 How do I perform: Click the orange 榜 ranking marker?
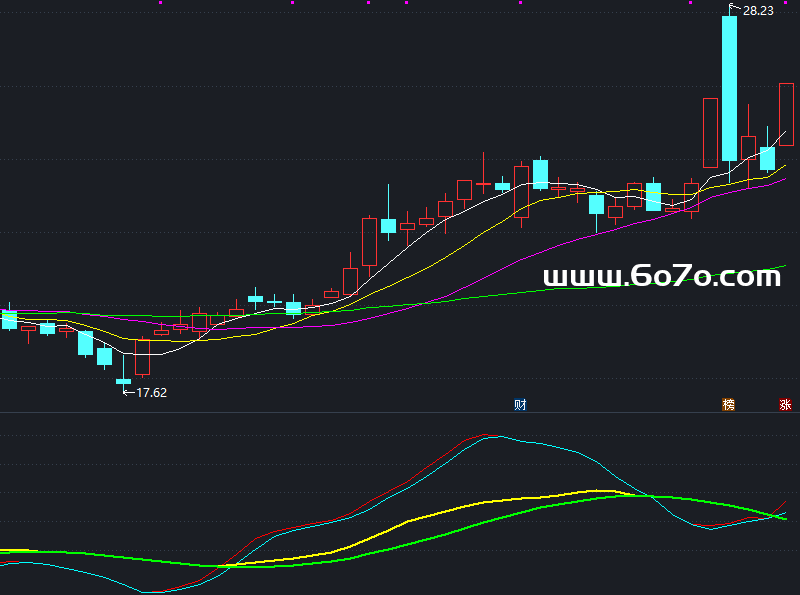coord(729,405)
